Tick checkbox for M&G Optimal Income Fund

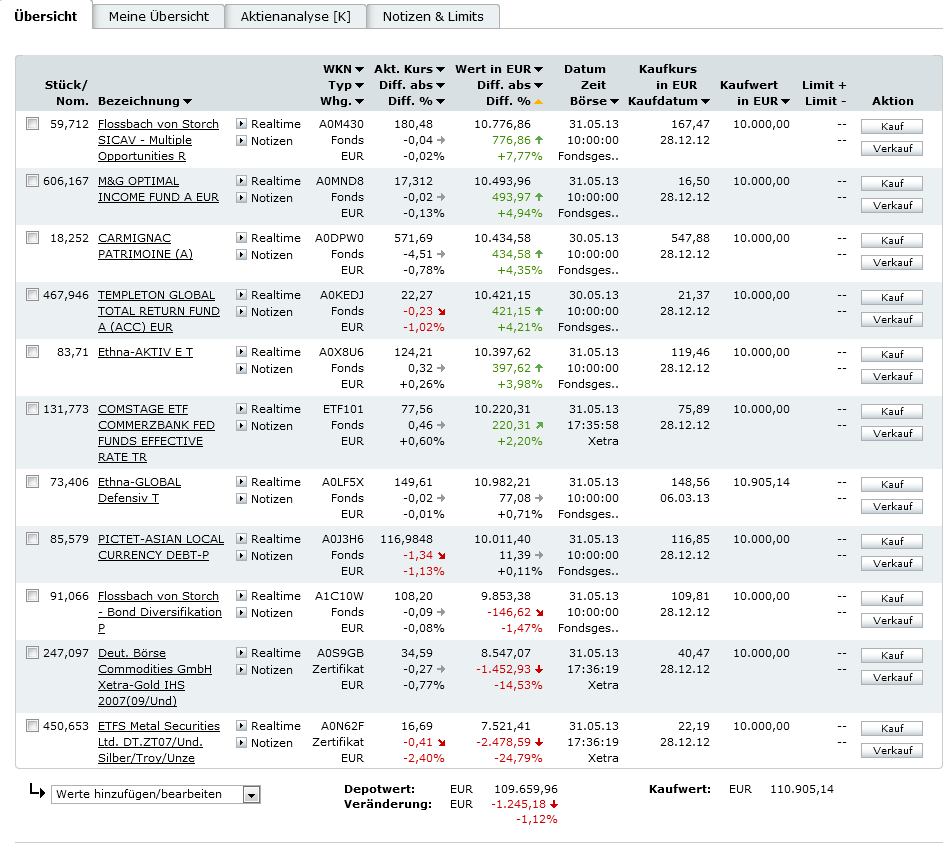[32, 180]
